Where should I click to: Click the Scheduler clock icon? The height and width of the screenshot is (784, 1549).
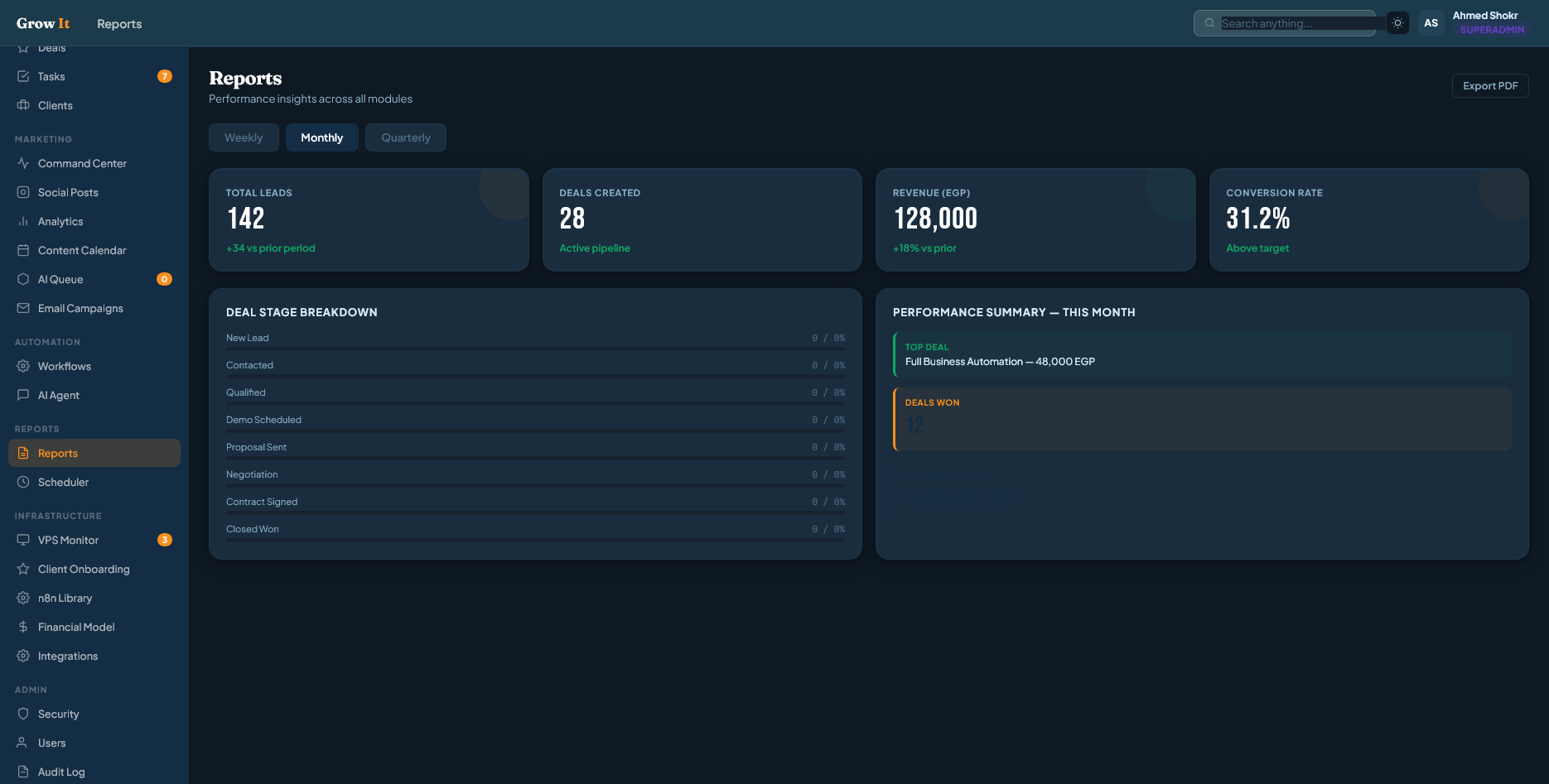[23, 482]
